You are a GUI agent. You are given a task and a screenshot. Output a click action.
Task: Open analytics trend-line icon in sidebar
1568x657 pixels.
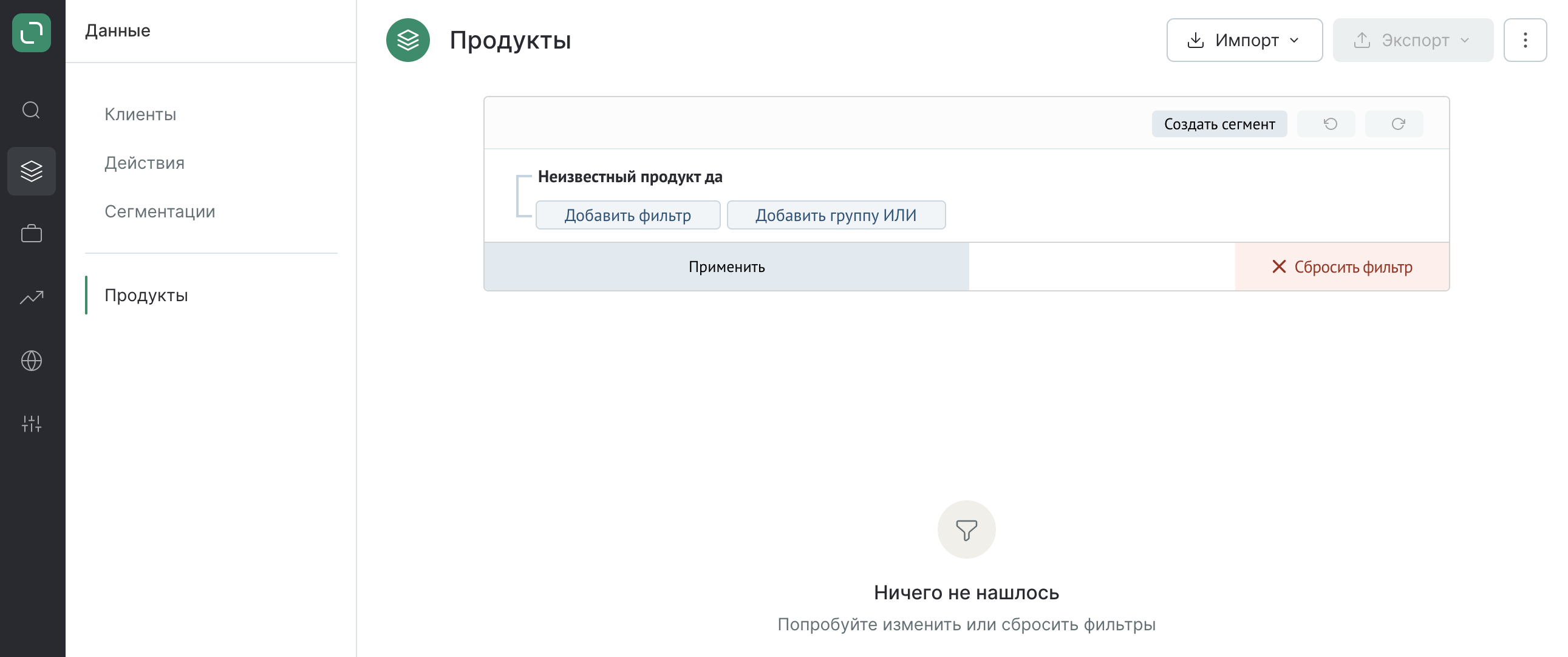(32, 297)
